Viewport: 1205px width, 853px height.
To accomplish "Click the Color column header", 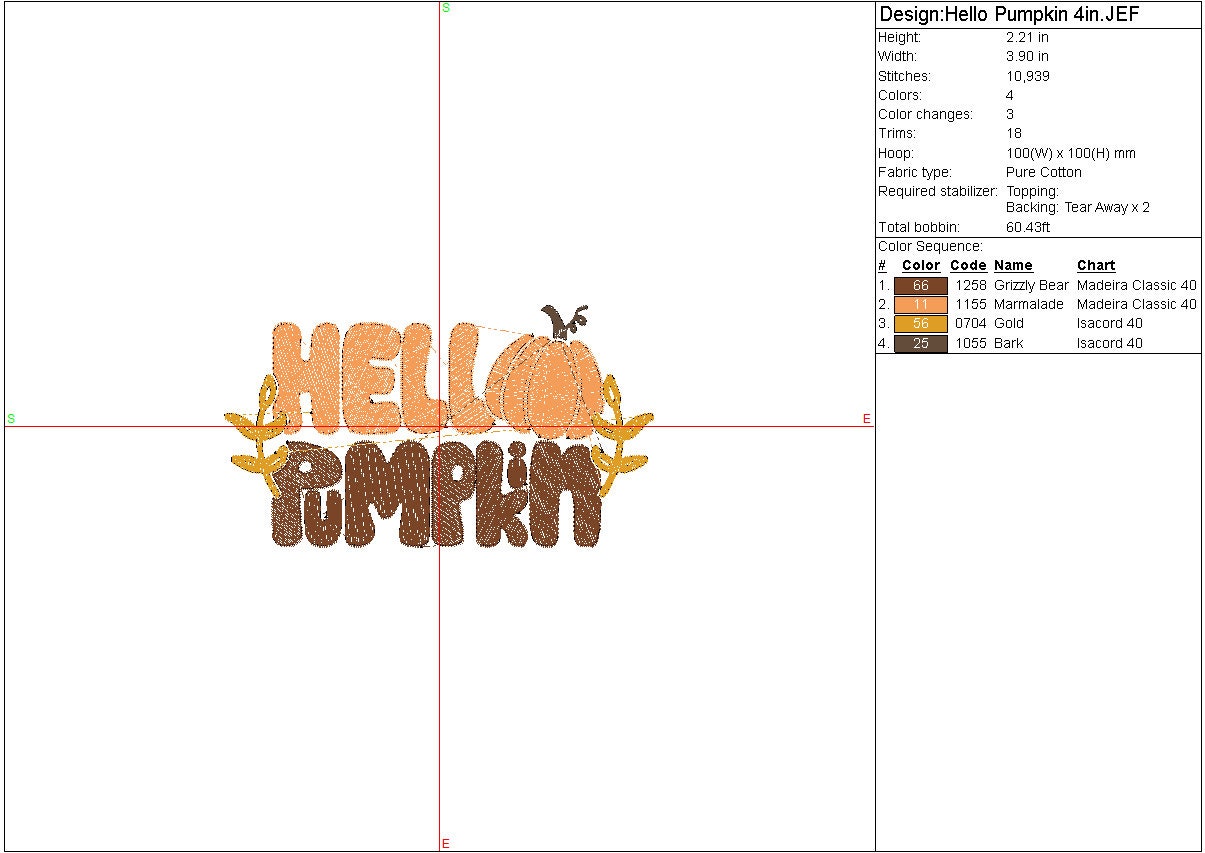I will (920, 266).
